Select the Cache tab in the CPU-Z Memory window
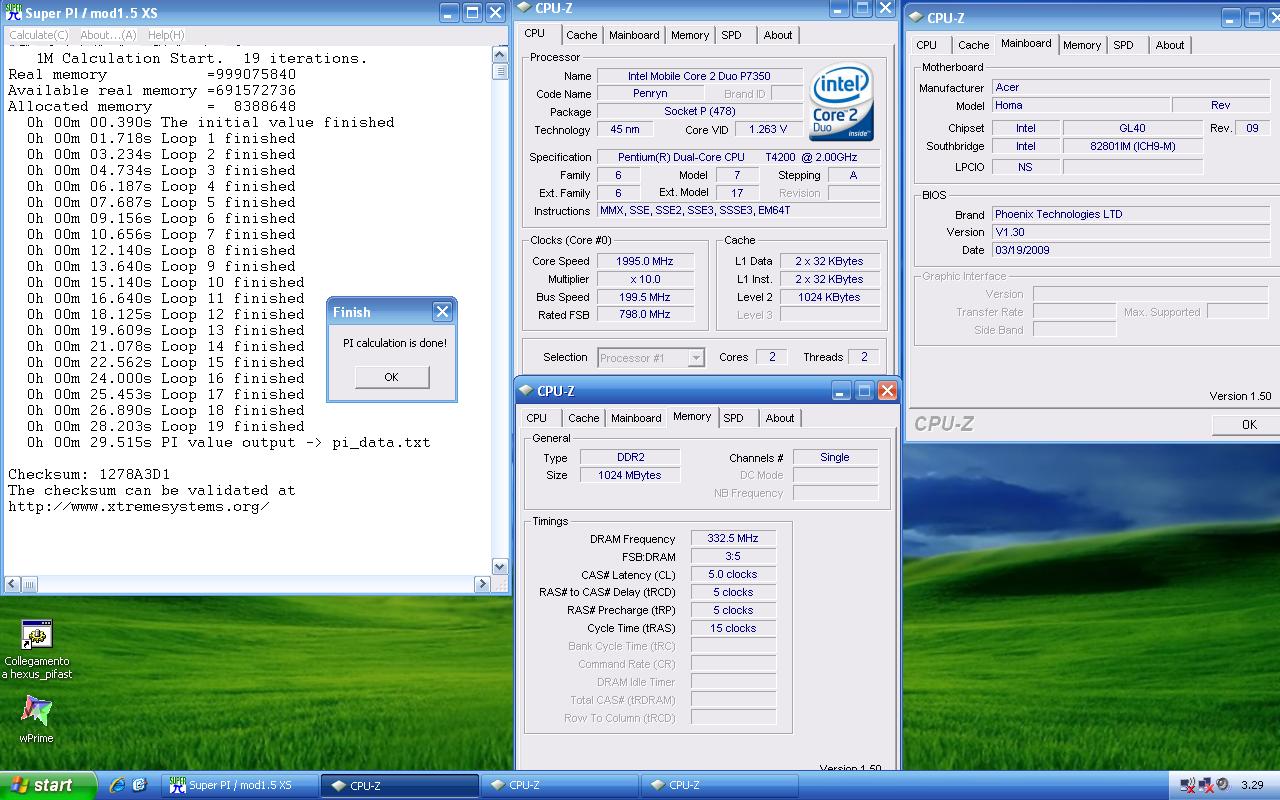Image resolution: width=1280 pixels, height=800 pixels. point(584,418)
